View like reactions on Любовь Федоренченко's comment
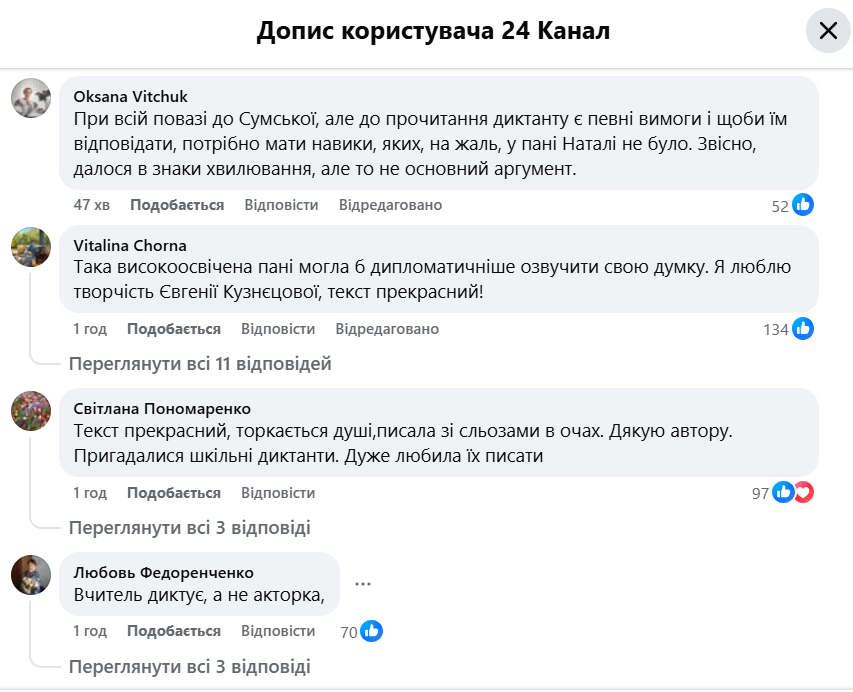The height and width of the screenshot is (692, 853). click(x=371, y=631)
